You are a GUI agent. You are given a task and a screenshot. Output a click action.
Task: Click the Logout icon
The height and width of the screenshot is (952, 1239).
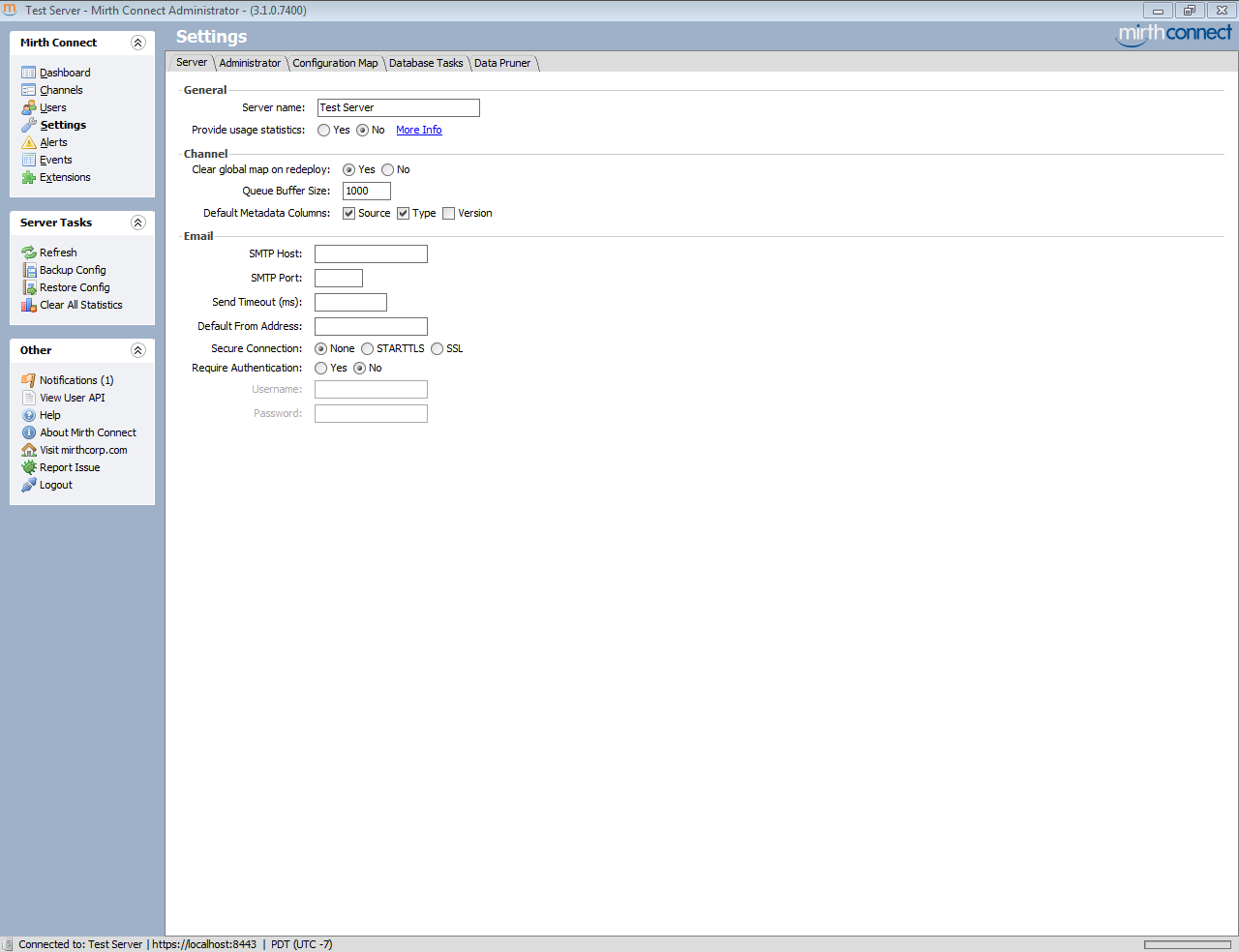(x=29, y=485)
